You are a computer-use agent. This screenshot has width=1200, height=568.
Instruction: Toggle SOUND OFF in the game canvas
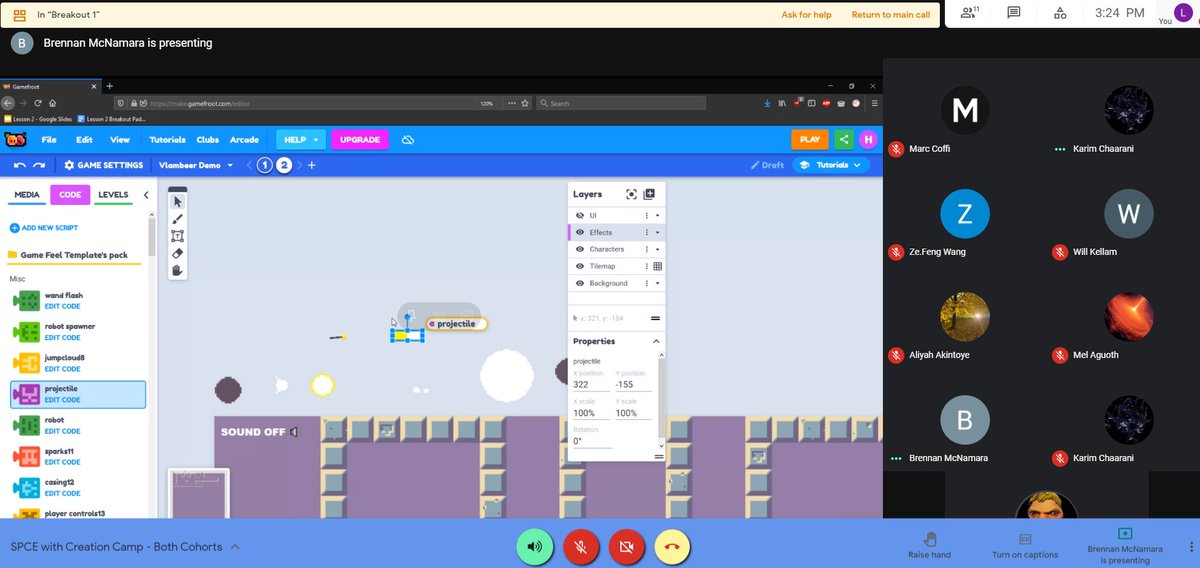[259, 432]
